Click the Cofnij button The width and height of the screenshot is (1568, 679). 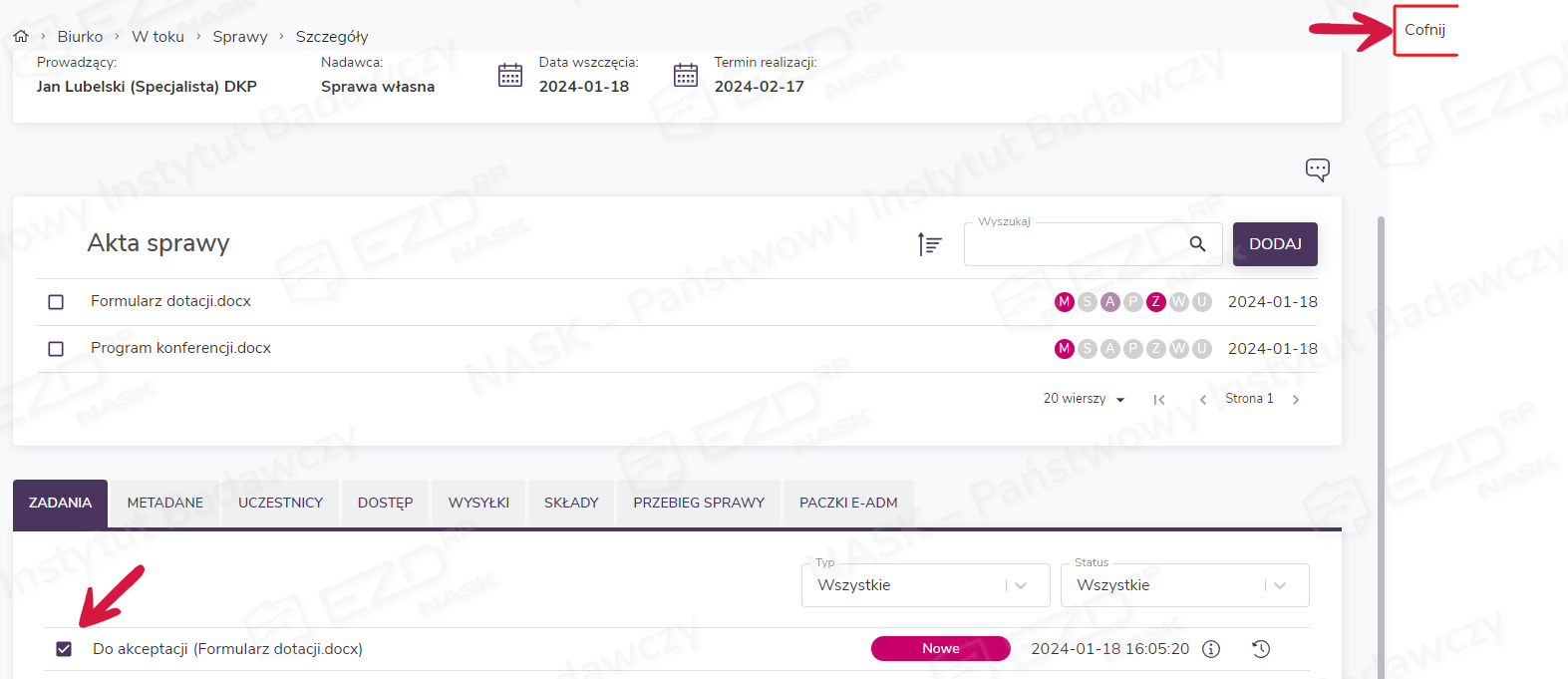(1424, 30)
